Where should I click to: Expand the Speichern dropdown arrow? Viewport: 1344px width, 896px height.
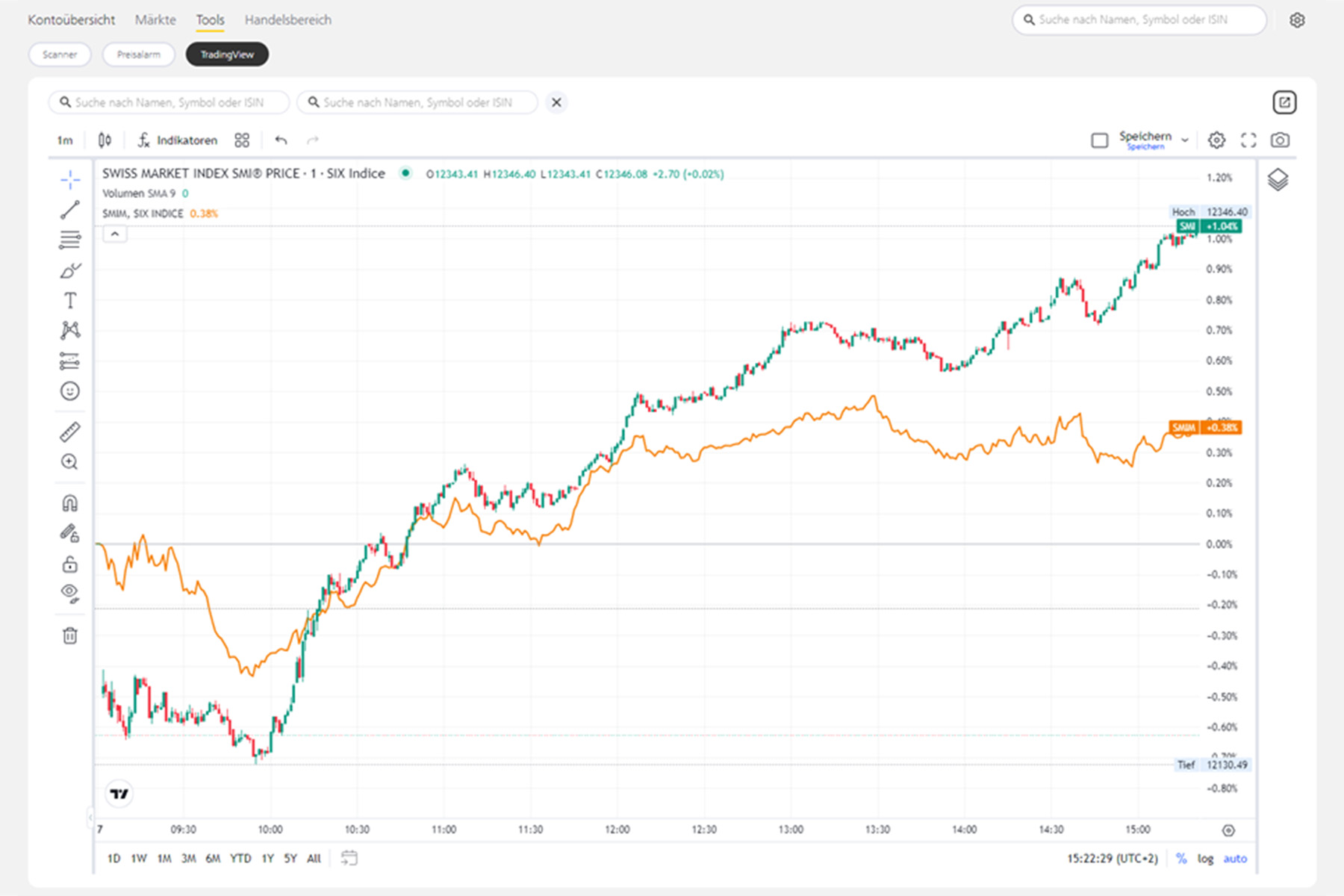[1185, 140]
